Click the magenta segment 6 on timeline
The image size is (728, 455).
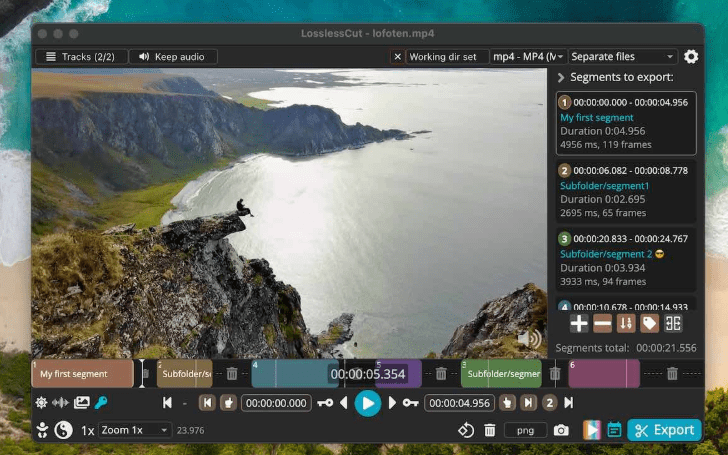tap(604, 374)
